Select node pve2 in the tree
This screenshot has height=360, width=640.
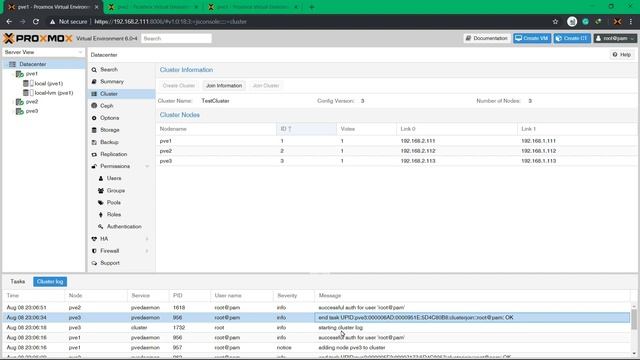click(x=31, y=102)
